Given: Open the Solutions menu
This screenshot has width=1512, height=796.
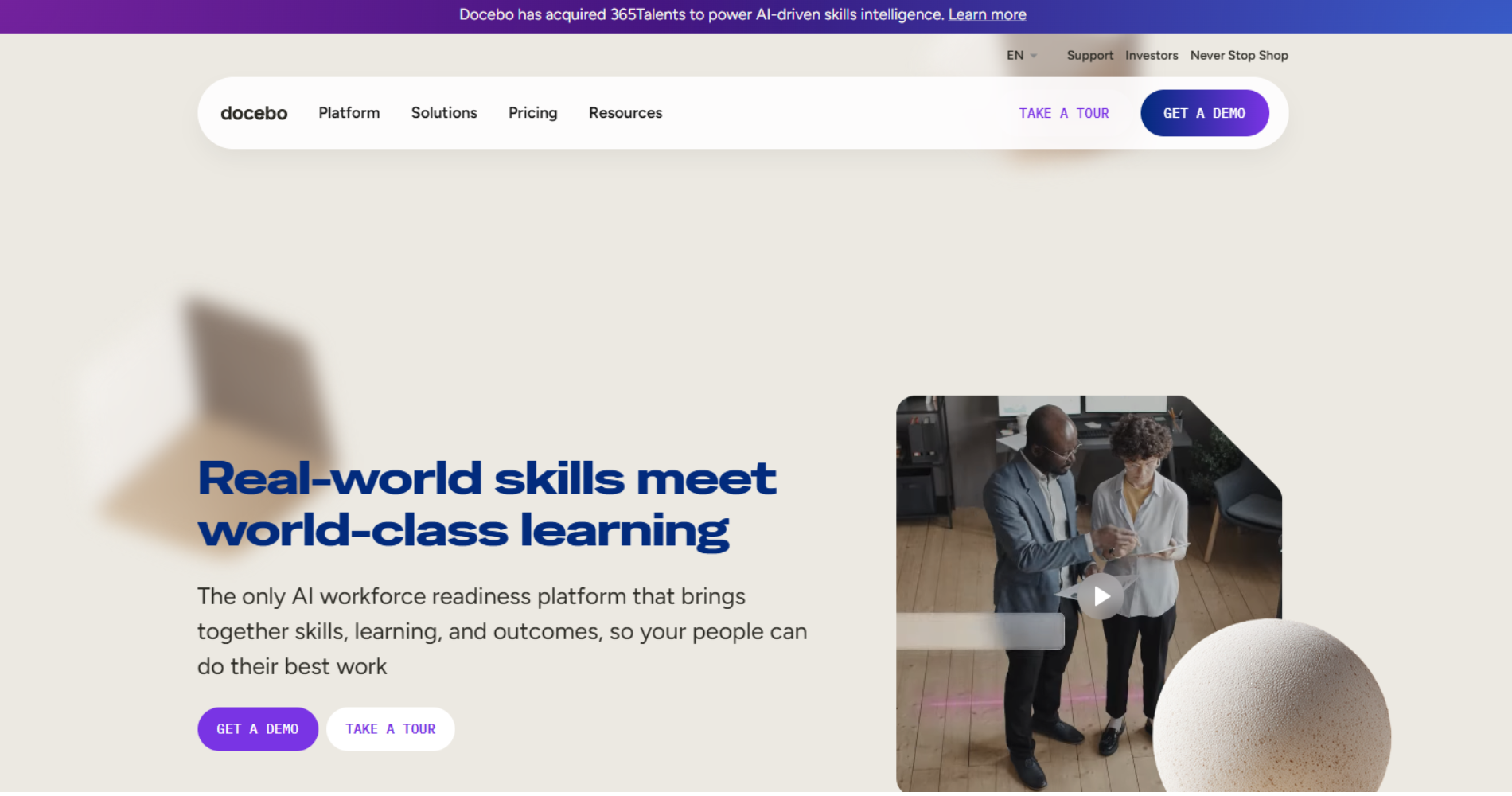Looking at the screenshot, I should click(x=443, y=113).
